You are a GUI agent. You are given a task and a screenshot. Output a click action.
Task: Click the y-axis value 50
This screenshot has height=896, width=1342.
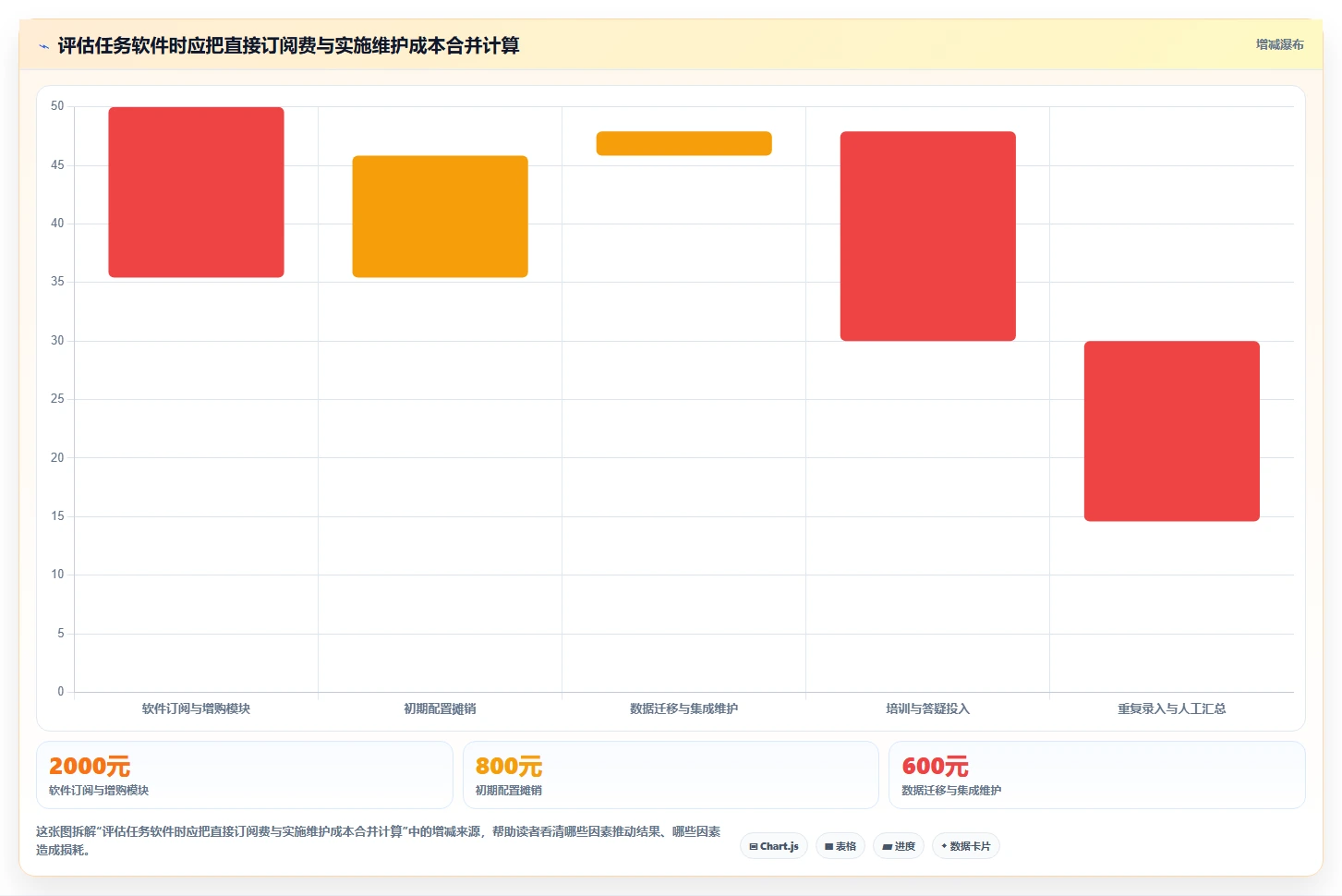tap(57, 106)
